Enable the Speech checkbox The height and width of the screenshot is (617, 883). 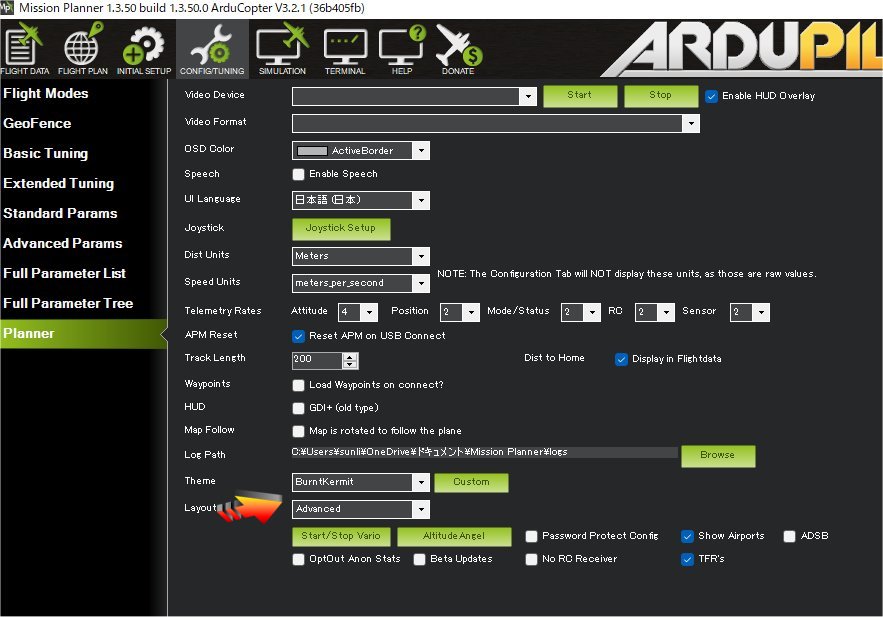[x=298, y=175]
